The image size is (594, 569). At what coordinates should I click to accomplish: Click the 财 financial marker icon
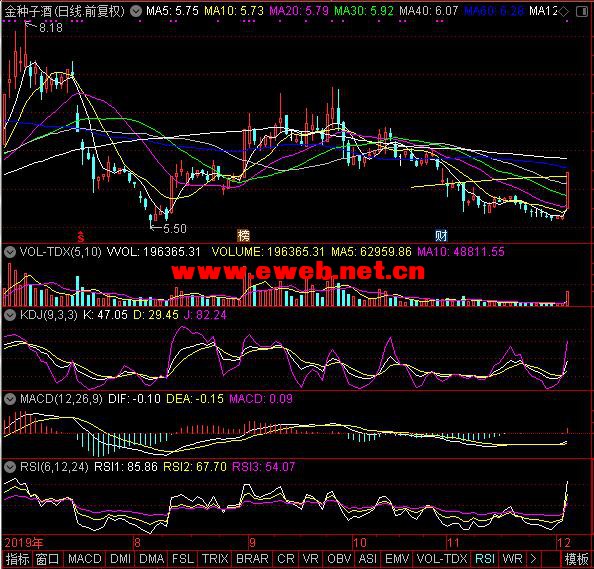click(x=441, y=236)
